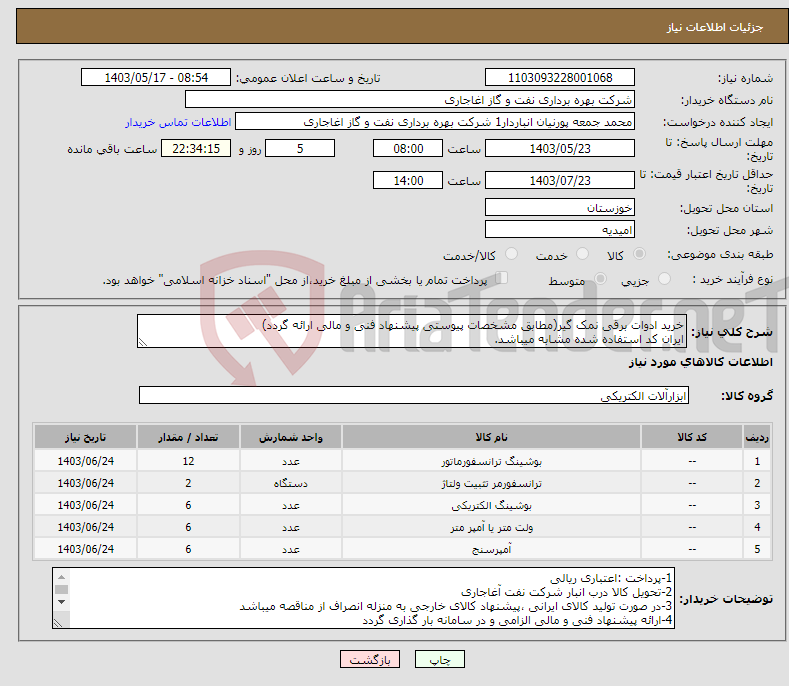Click the ترانسفورمر تثبیت ولتاژ item name
789x686 pixels.
[491, 483]
